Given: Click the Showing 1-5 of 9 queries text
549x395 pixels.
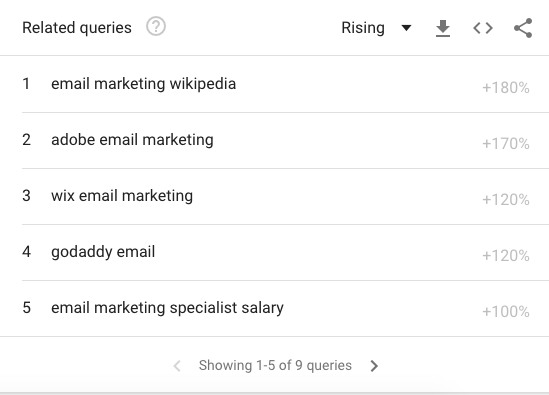Looking at the screenshot, I should click(x=275, y=365).
